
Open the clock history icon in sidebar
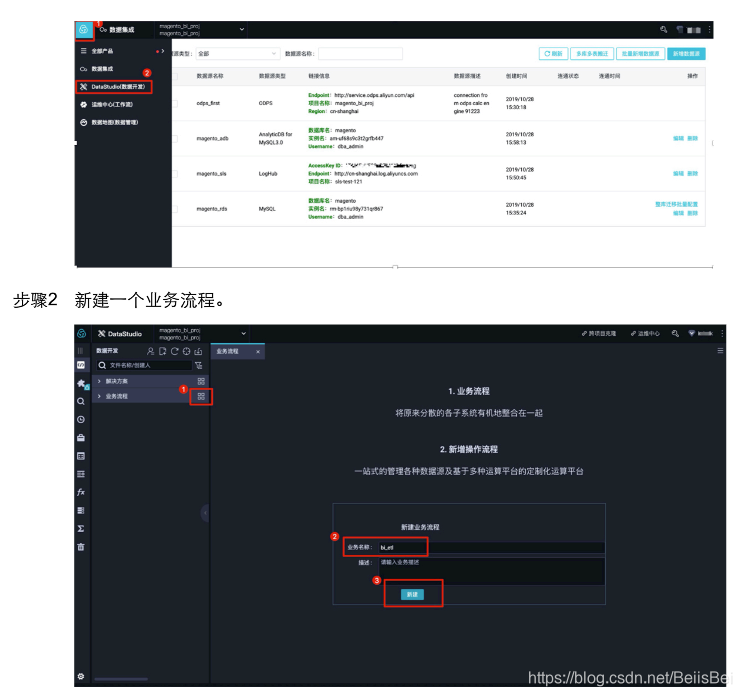click(x=81, y=420)
